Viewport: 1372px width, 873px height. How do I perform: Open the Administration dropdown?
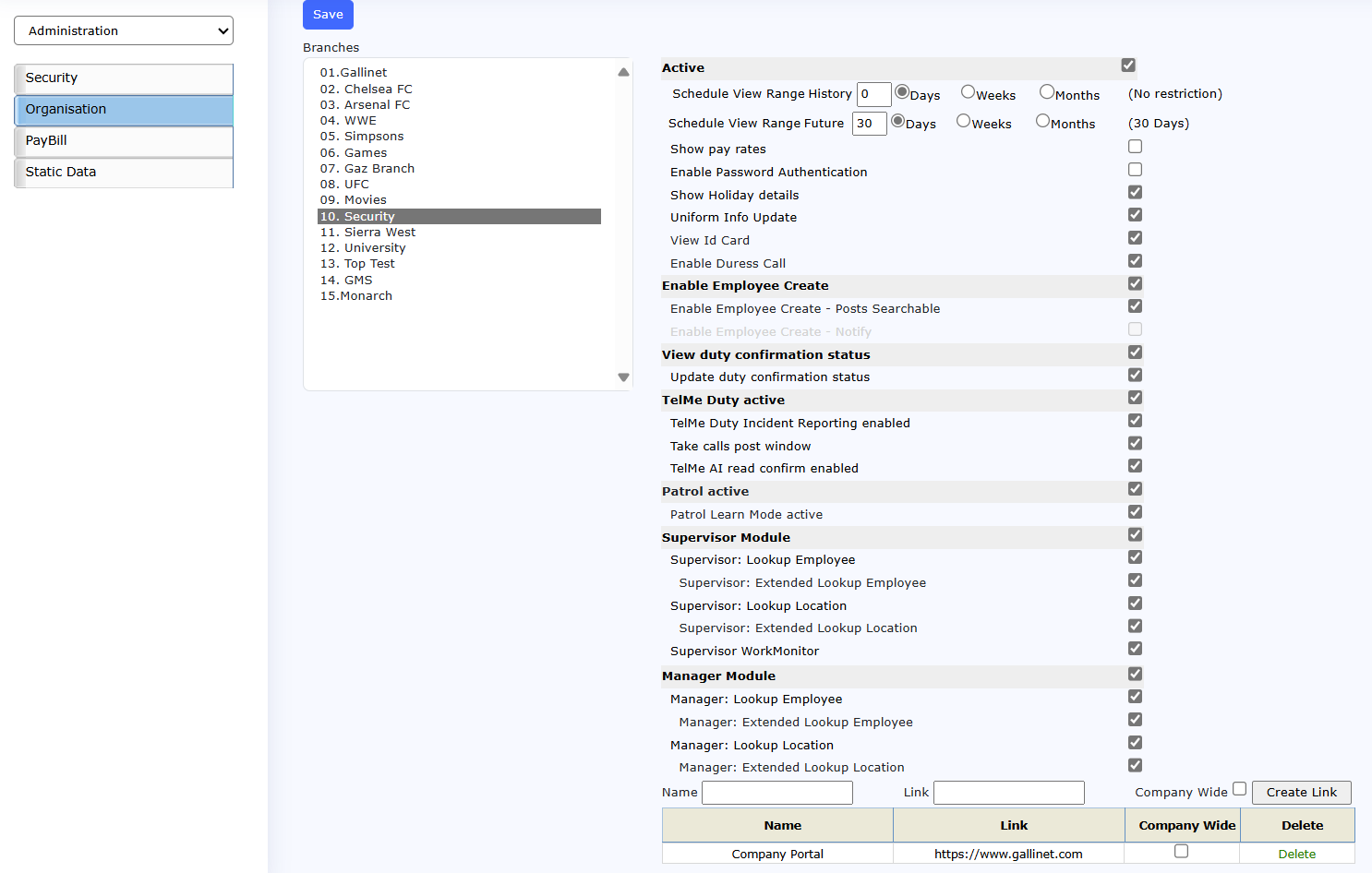pos(124,30)
